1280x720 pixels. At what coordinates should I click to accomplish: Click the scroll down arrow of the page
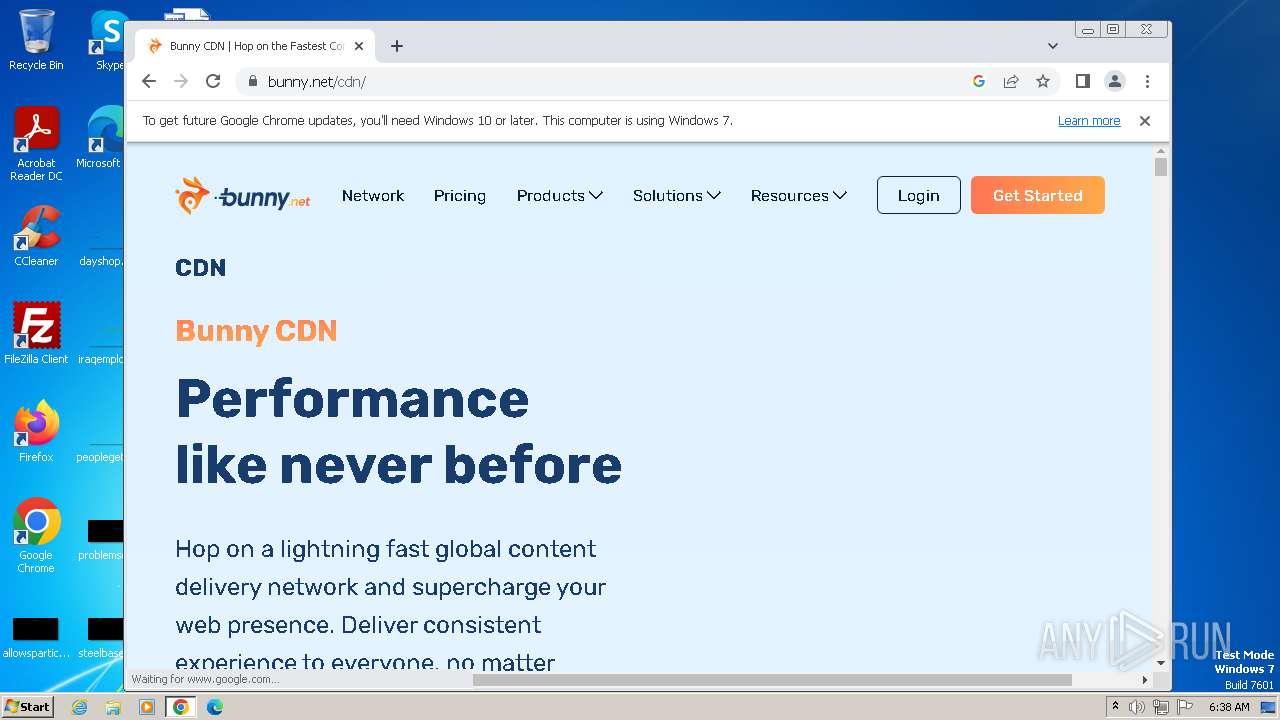click(x=1161, y=662)
